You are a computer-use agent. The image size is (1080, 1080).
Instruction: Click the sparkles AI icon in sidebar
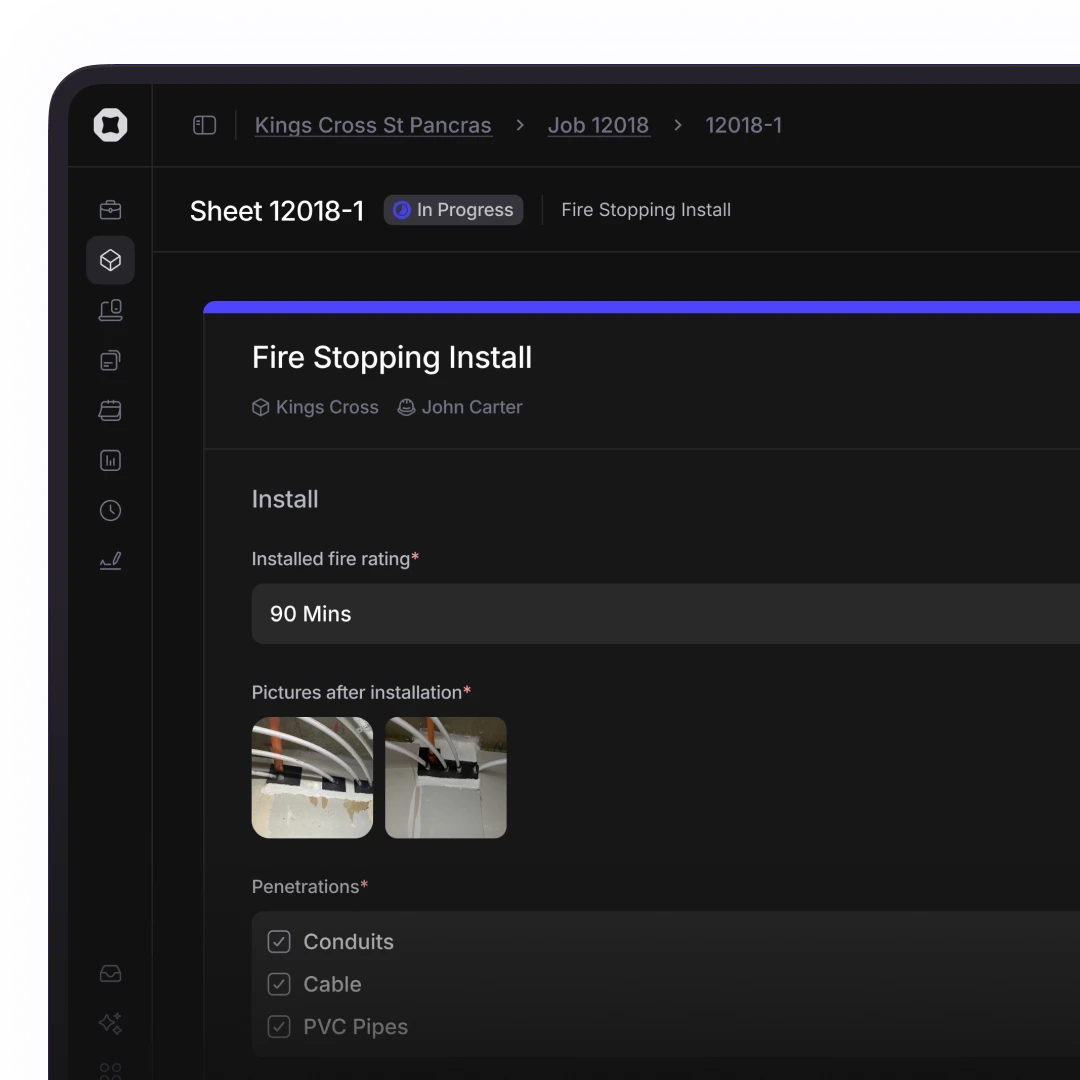(110, 1023)
